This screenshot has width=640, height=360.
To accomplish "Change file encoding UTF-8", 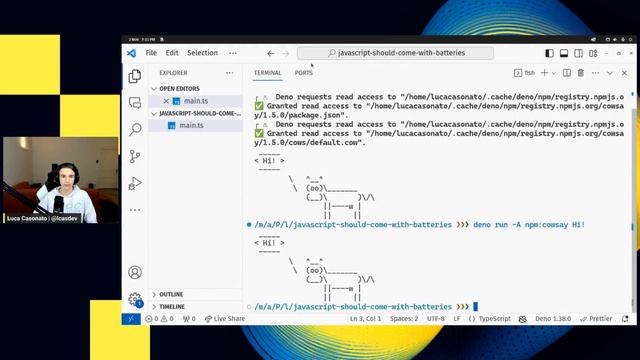I will (x=436, y=319).
